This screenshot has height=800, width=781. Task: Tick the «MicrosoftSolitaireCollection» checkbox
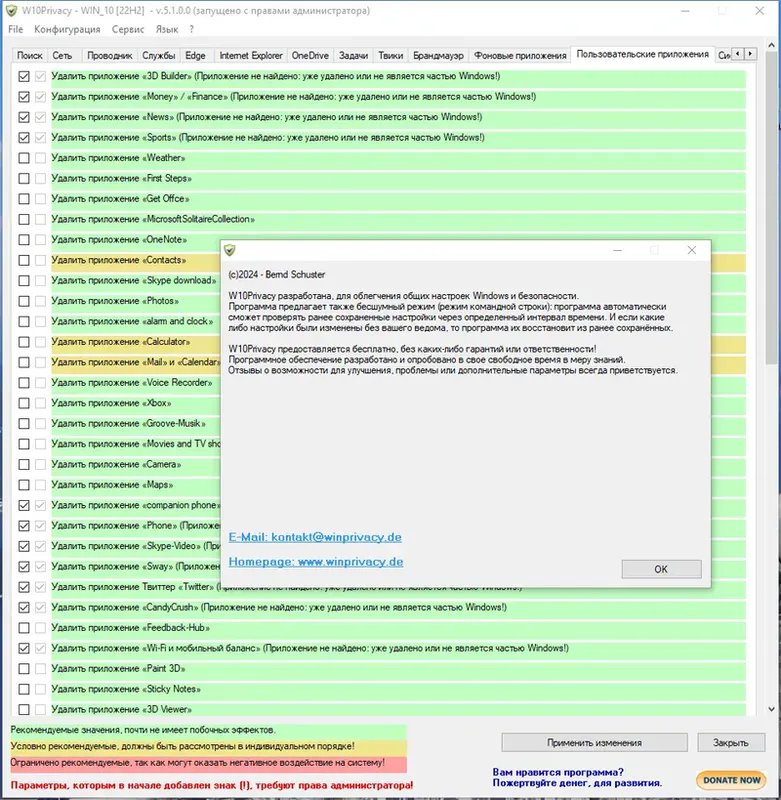pos(24,219)
